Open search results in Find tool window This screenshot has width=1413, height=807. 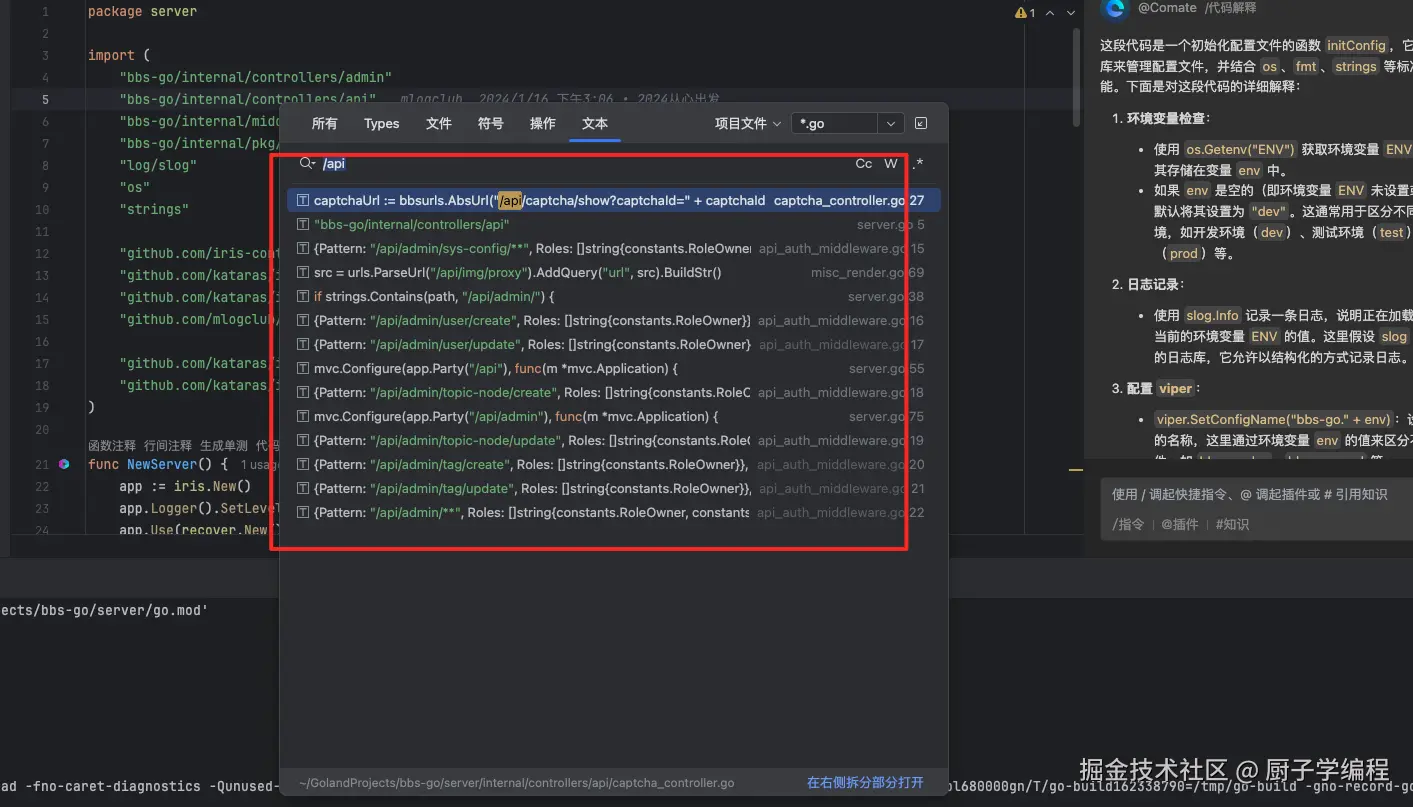tap(921, 123)
